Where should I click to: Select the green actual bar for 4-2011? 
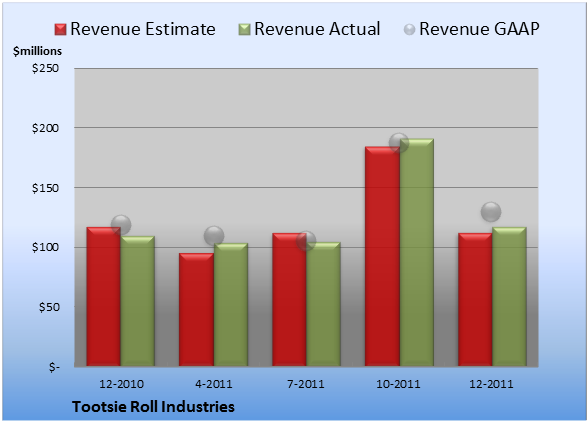(x=231, y=305)
